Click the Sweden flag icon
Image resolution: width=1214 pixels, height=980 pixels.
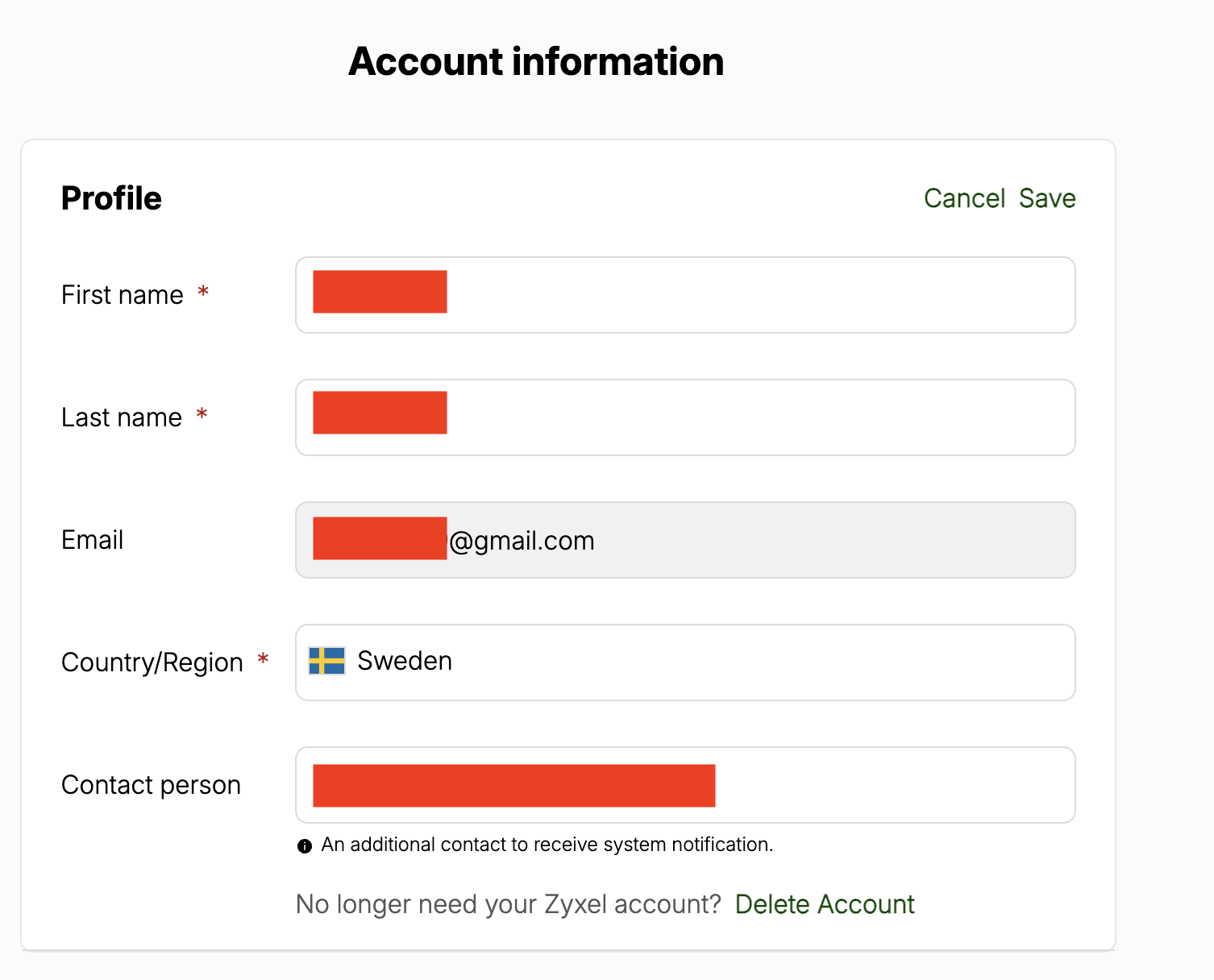[326, 661]
